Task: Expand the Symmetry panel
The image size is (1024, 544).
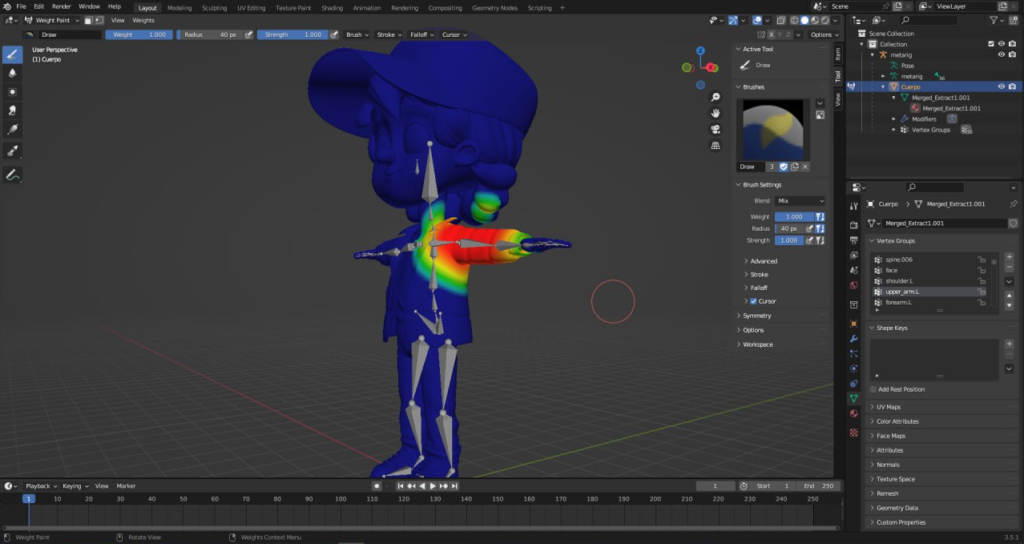Action: (757, 316)
